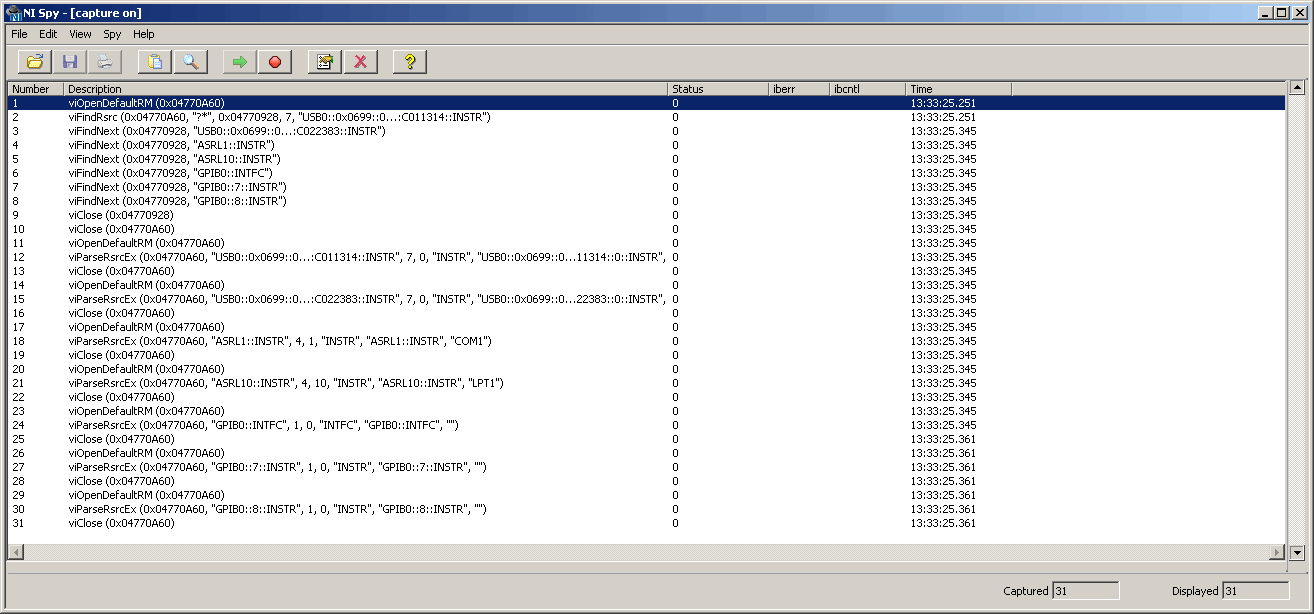This screenshot has height=614, width=1314.
Task: Open the Edit menu
Action: click(48, 34)
